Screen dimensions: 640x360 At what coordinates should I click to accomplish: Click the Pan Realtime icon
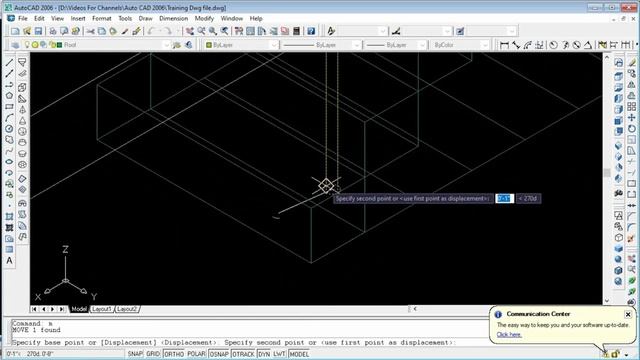coord(190,31)
